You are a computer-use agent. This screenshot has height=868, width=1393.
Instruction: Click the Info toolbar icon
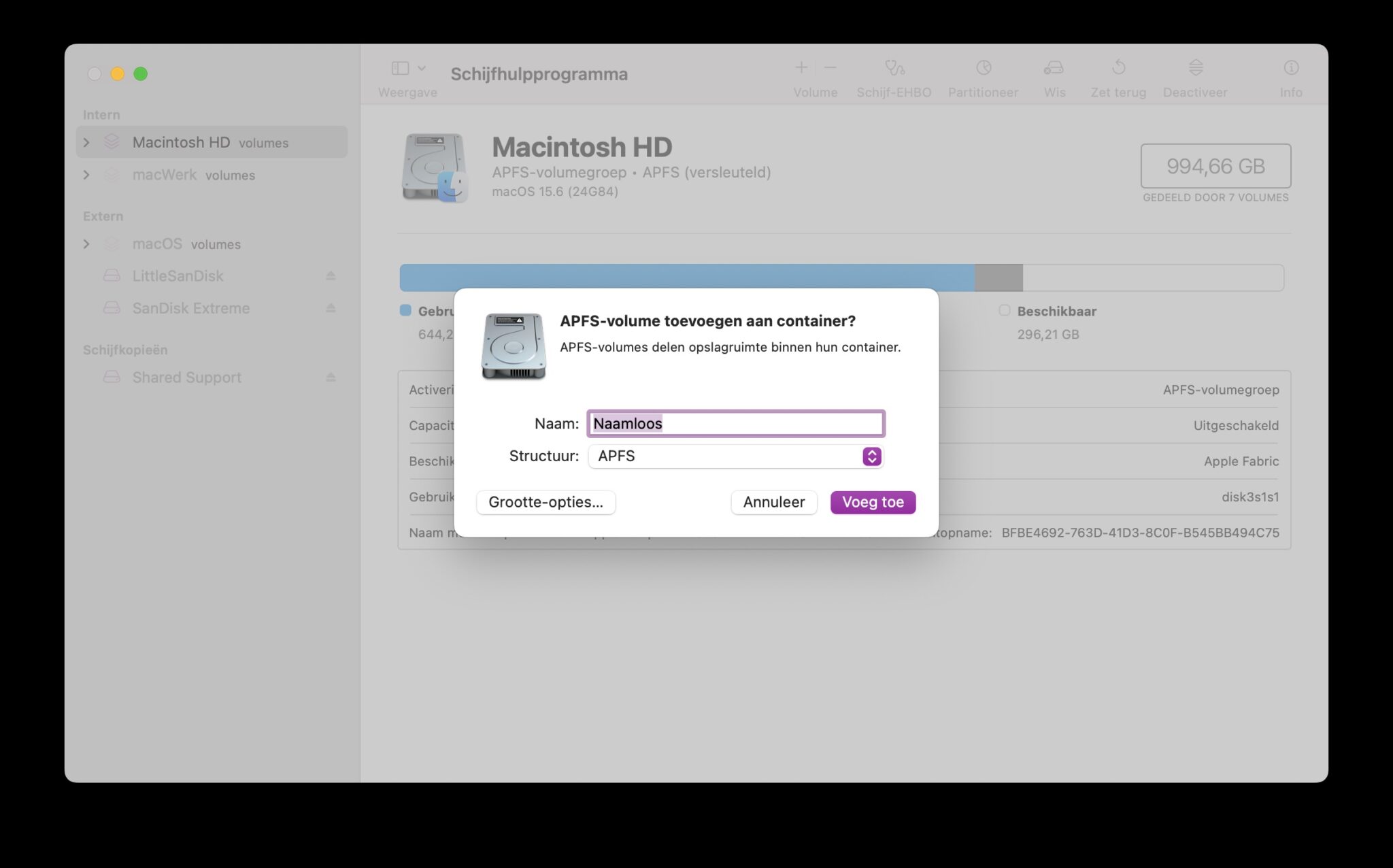tap(1290, 68)
